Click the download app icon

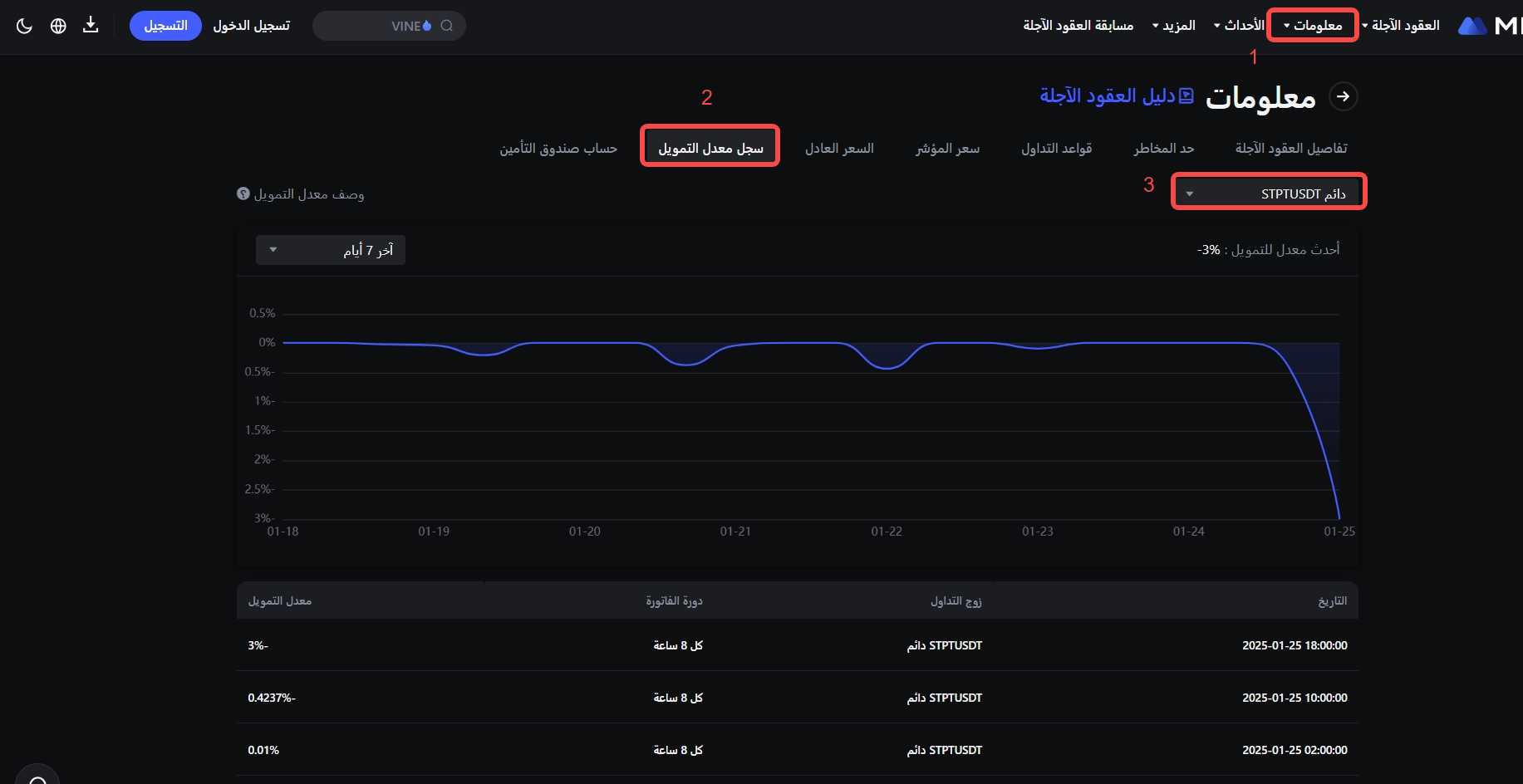point(91,26)
